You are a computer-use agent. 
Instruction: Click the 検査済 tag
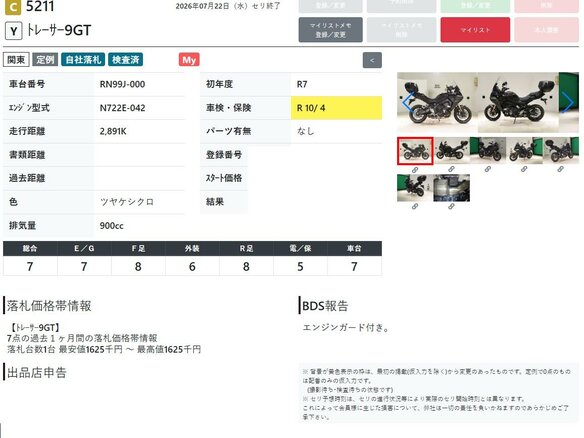pyautogui.click(x=126, y=60)
